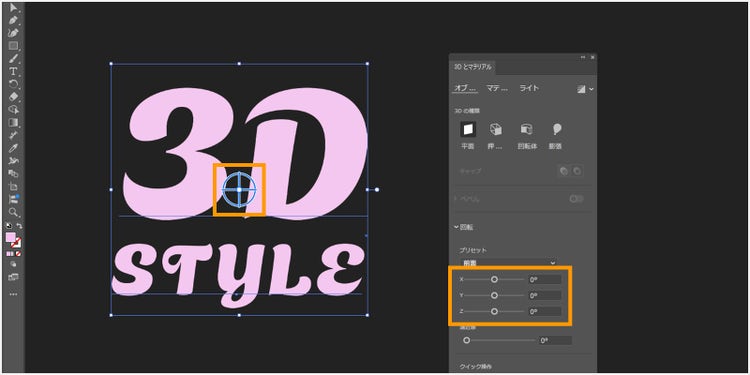The height and width of the screenshot is (375, 750).
Task: Select the Type tool
Action: (13, 72)
